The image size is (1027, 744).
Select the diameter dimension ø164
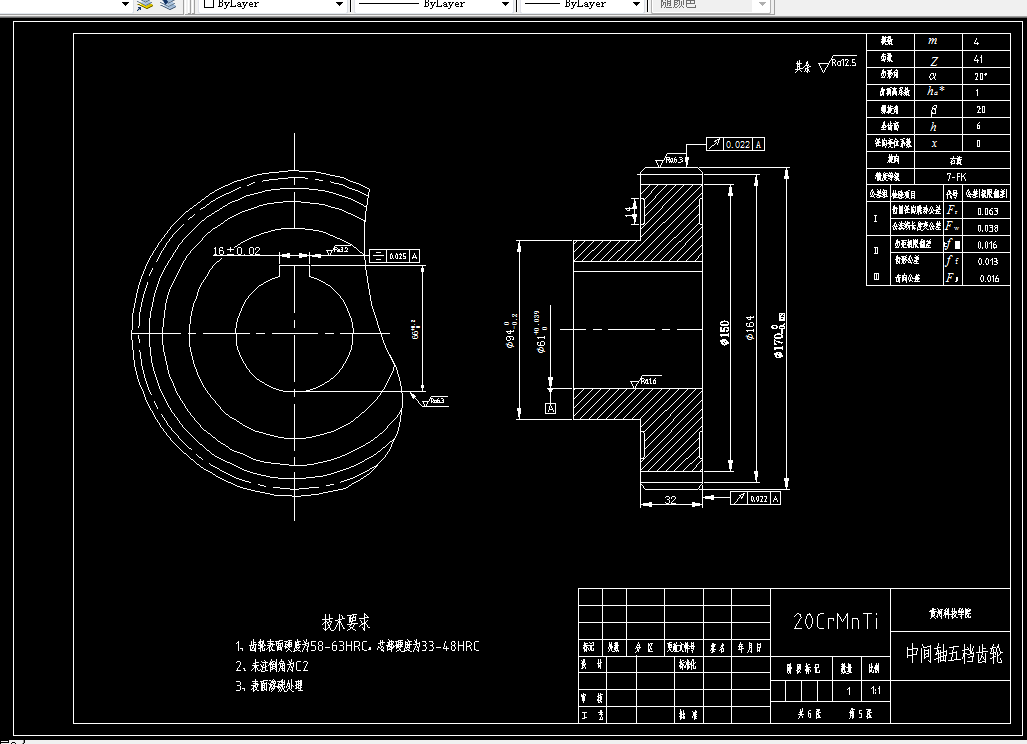[x=750, y=327]
